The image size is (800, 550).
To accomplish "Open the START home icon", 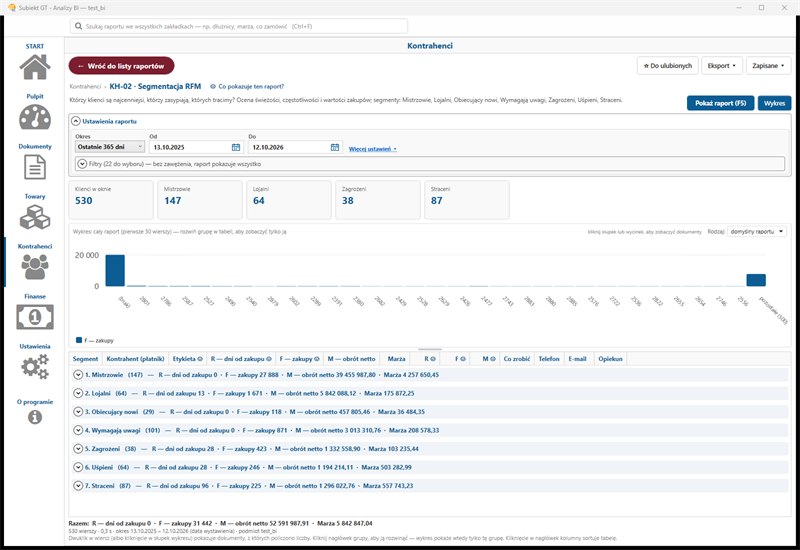I will point(35,67).
